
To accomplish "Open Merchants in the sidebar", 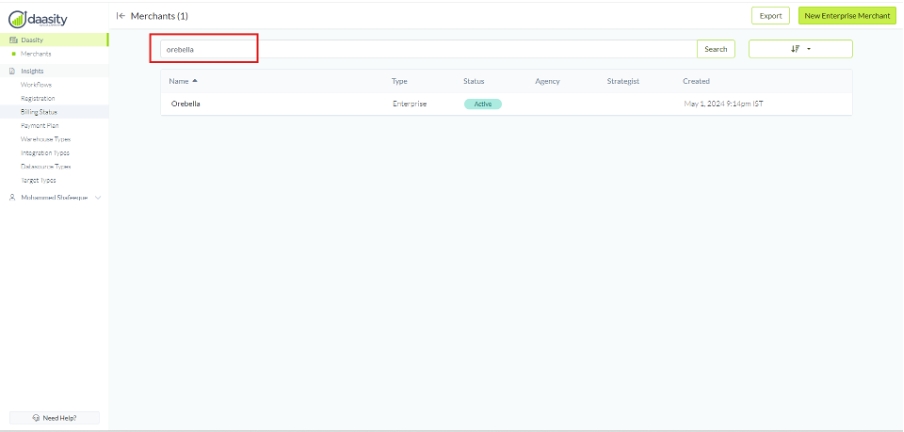I will point(36,53).
